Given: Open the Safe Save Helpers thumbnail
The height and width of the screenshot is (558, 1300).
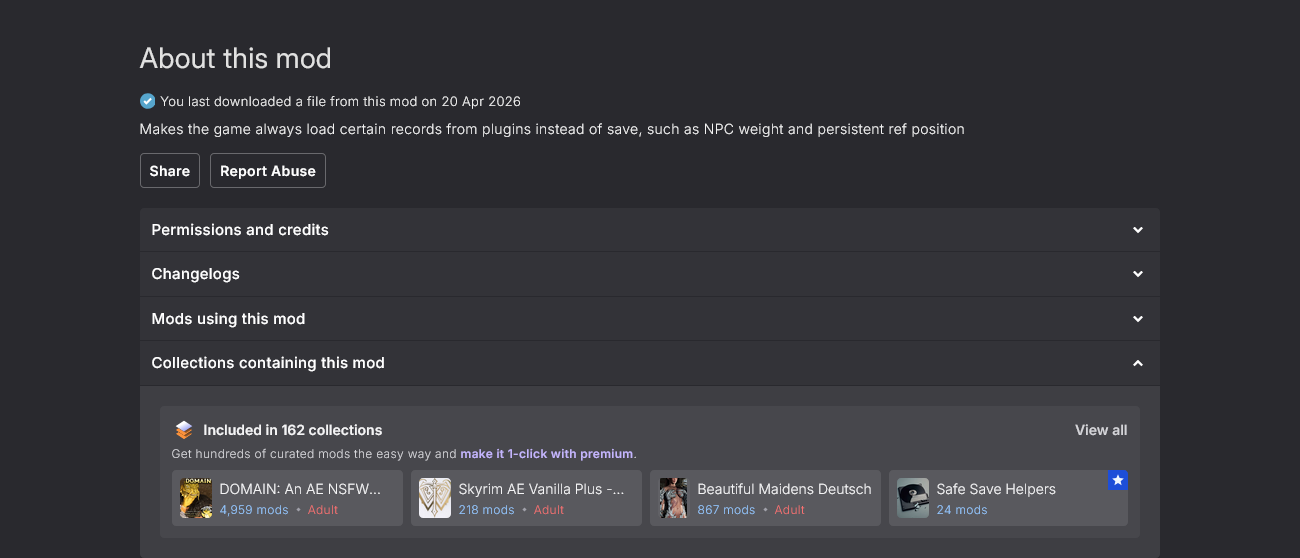Looking at the screenshot, I should 913,498.
